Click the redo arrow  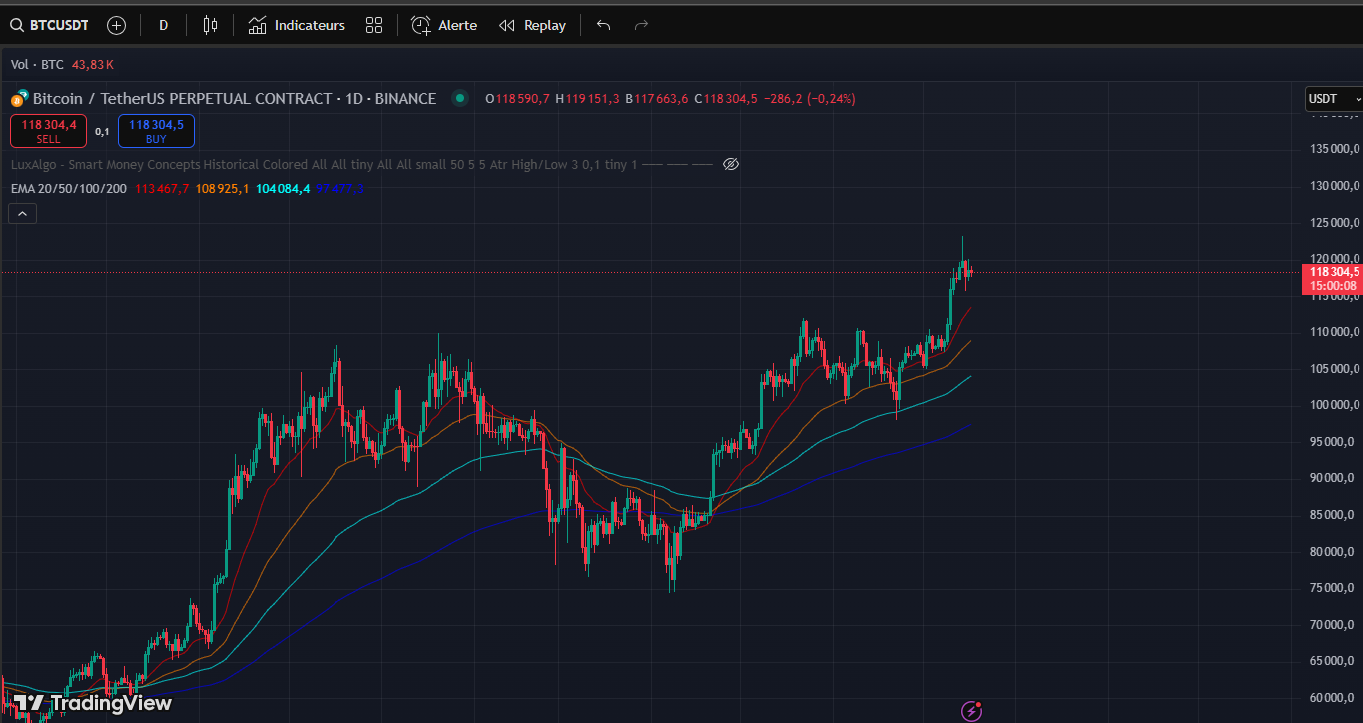coord(642,25)
